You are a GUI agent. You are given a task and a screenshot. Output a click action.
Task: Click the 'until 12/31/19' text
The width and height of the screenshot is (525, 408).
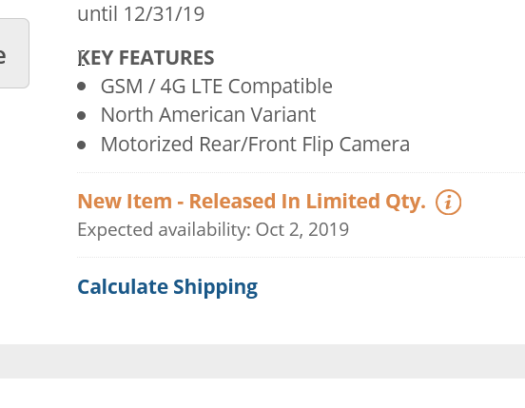coord(141,14)
